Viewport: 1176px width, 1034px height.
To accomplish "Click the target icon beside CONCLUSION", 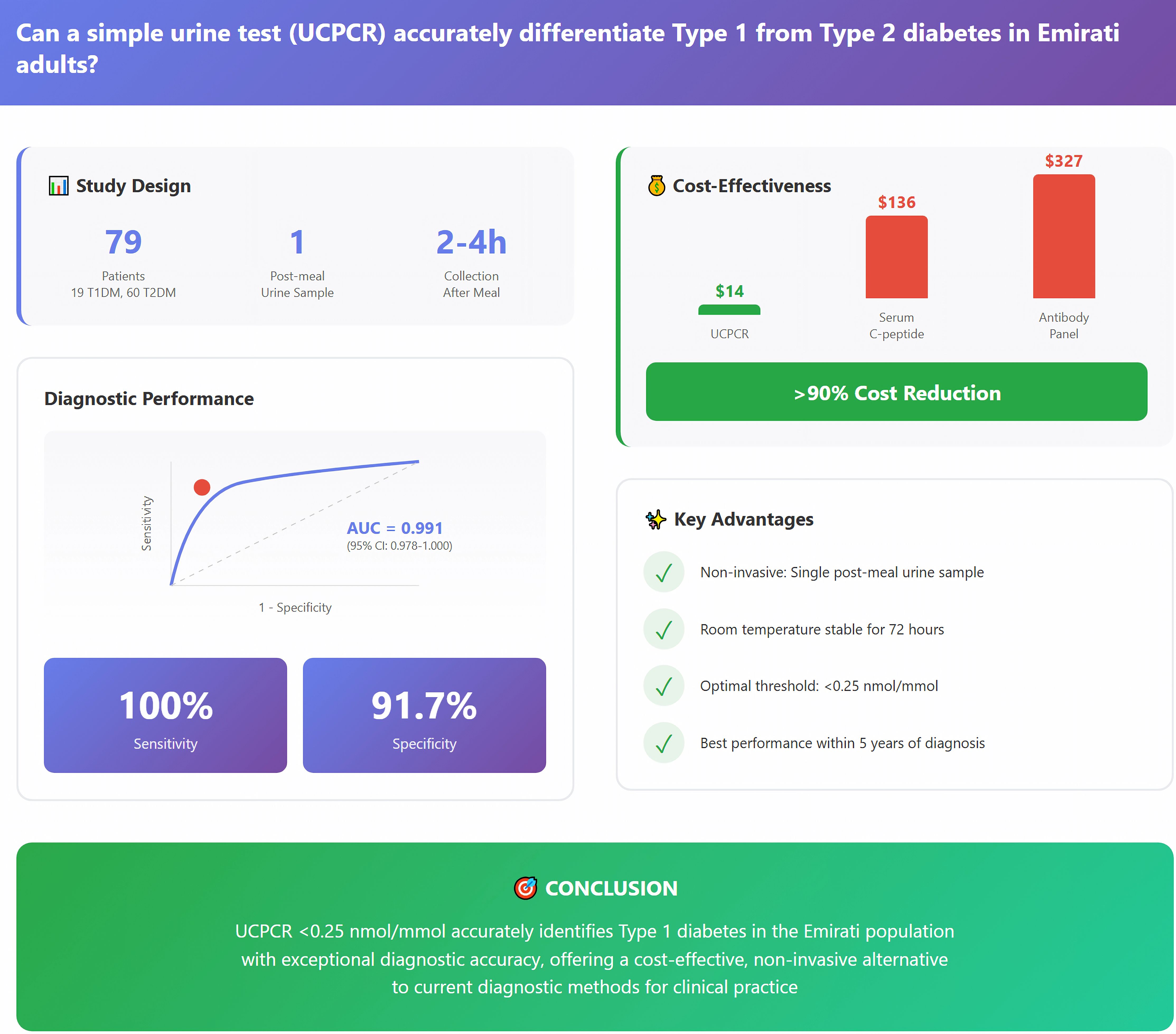I will coord(525,888).
